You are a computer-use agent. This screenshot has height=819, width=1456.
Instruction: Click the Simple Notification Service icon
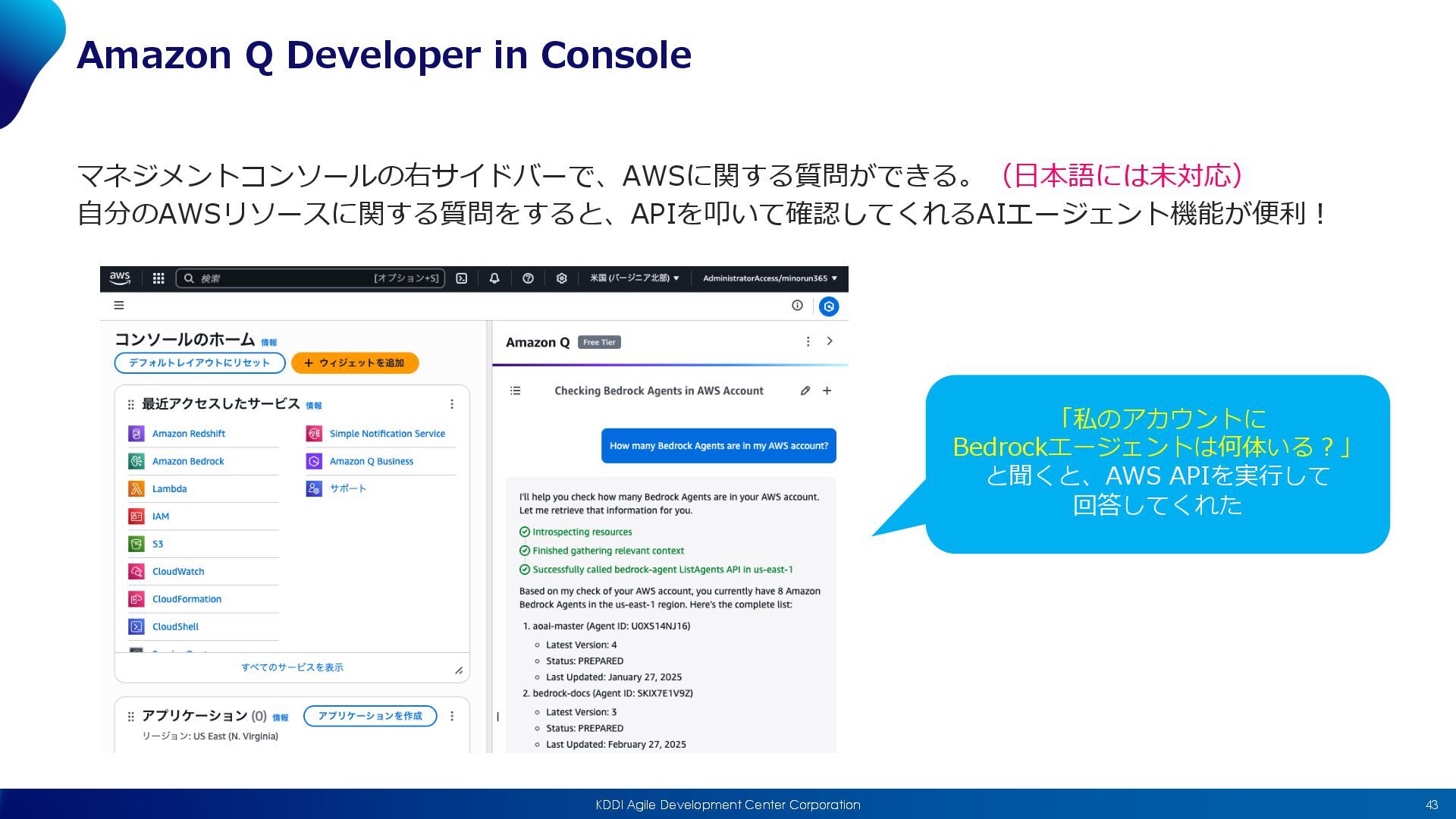pos(314,434)
